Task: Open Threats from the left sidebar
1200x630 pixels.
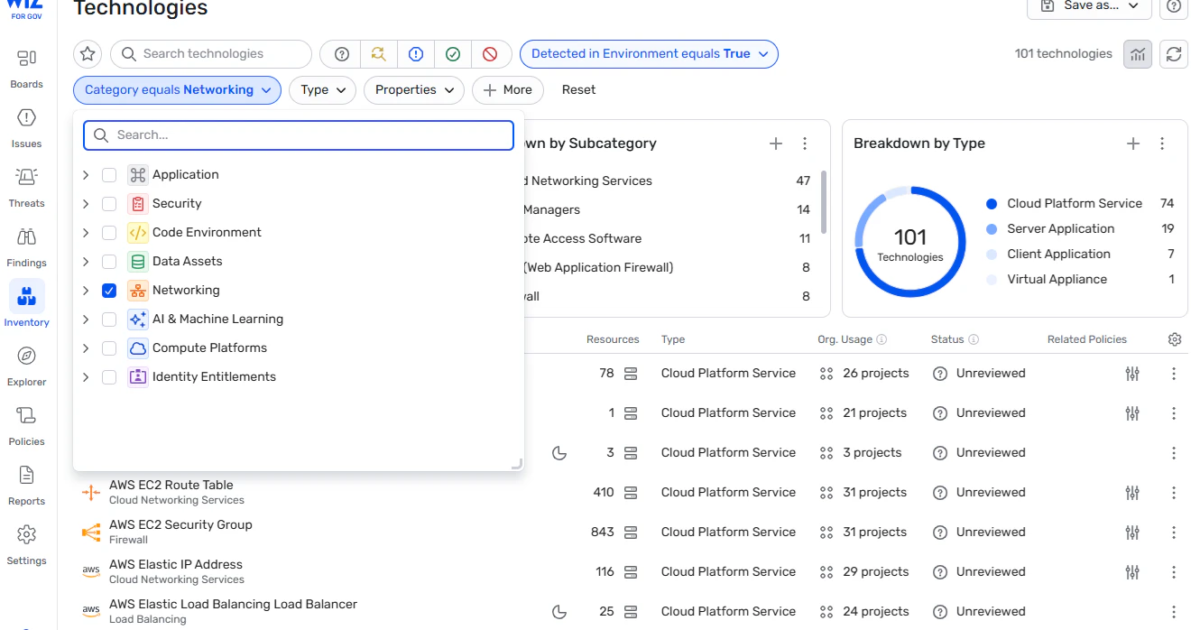Action: pos(27,186)
